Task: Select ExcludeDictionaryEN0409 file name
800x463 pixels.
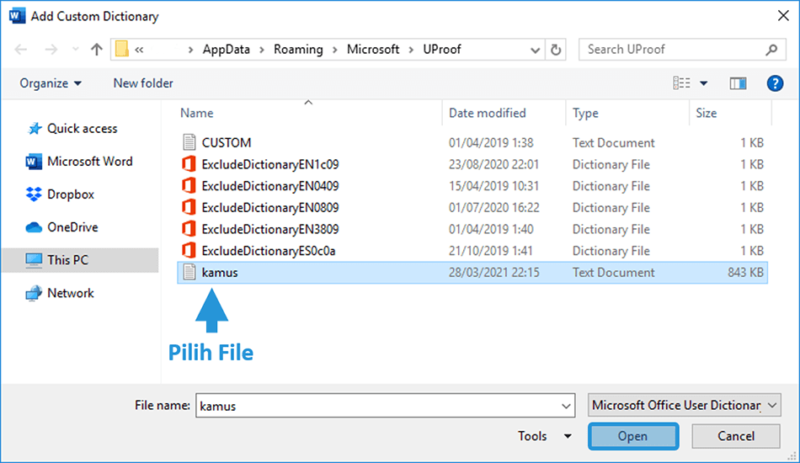Action: [270, 186]
